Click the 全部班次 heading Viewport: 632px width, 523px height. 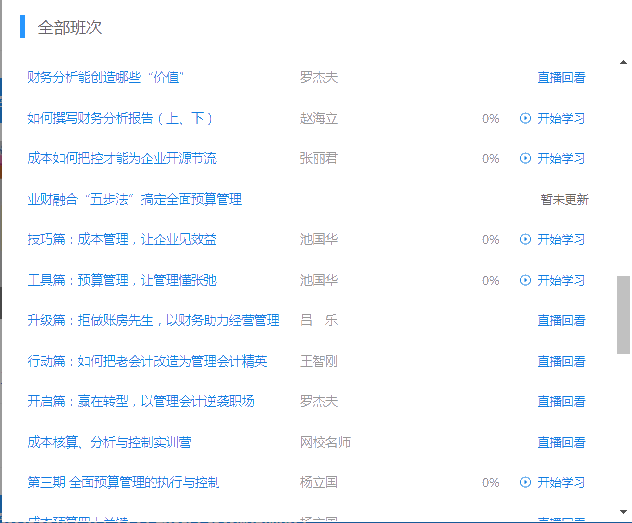point(70,27)
